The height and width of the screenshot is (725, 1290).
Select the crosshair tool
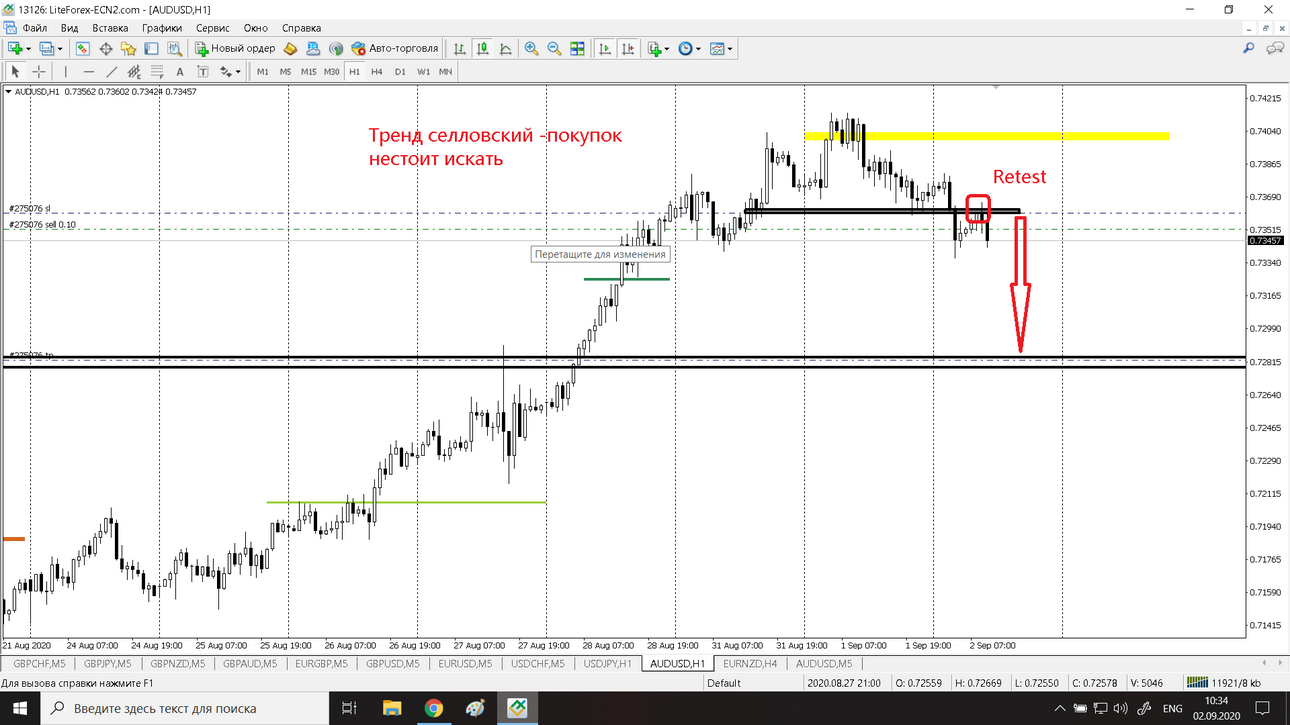39,71
